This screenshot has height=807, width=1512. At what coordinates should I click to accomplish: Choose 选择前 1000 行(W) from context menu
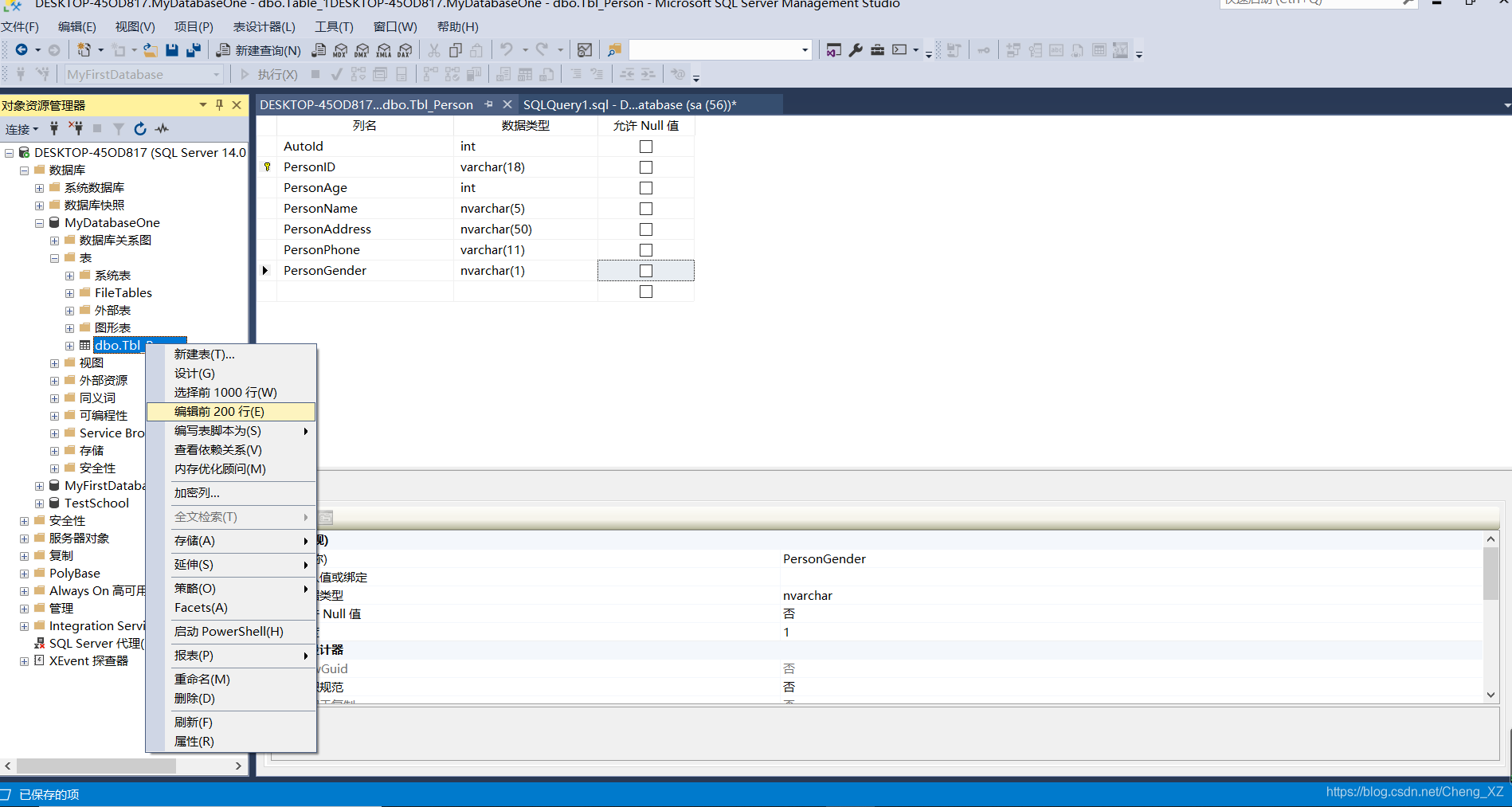point(231,393)
